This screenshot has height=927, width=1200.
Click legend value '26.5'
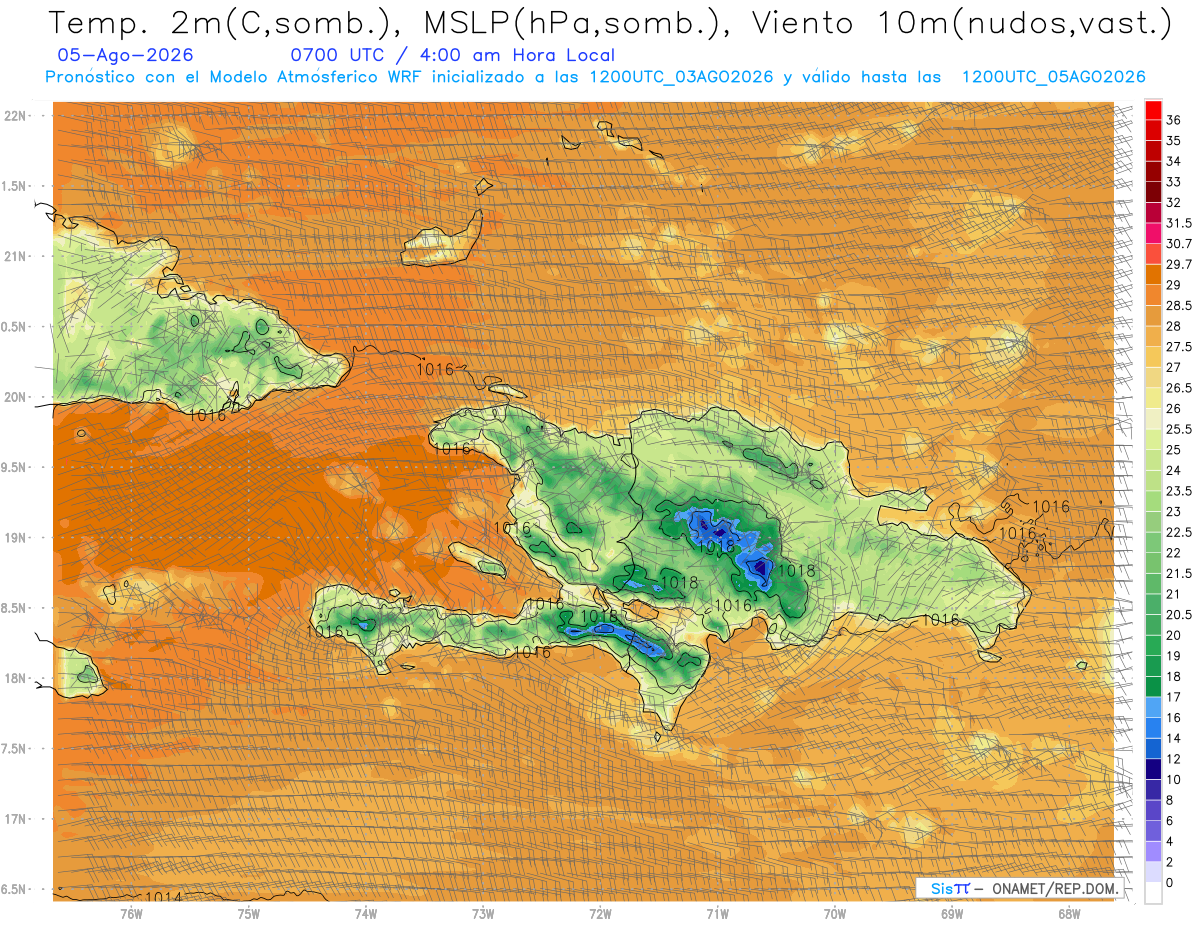(x=1179, y=388)
